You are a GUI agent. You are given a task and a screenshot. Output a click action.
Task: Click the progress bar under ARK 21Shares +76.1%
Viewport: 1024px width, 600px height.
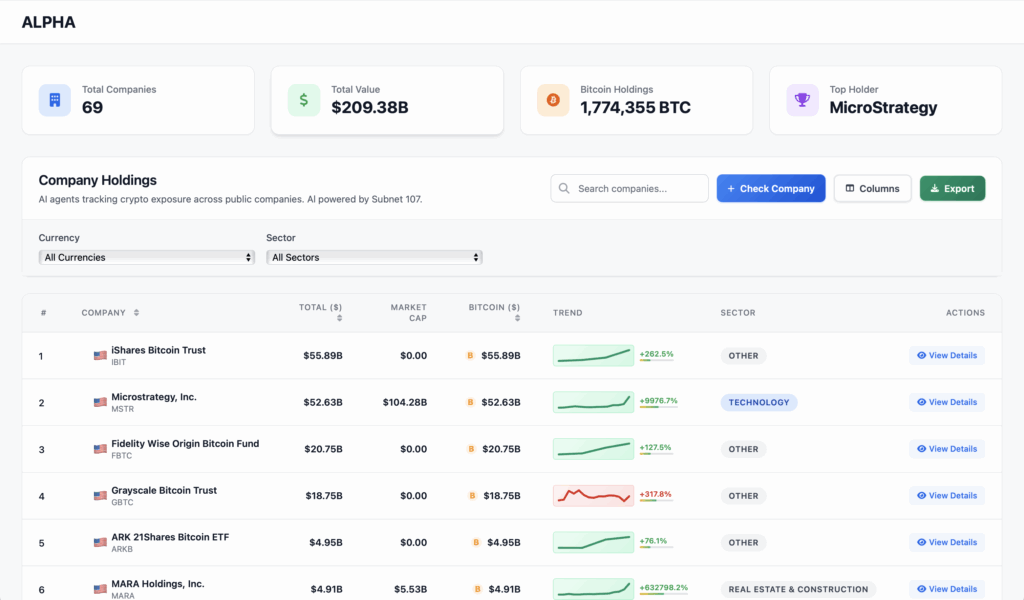[656, 549]
